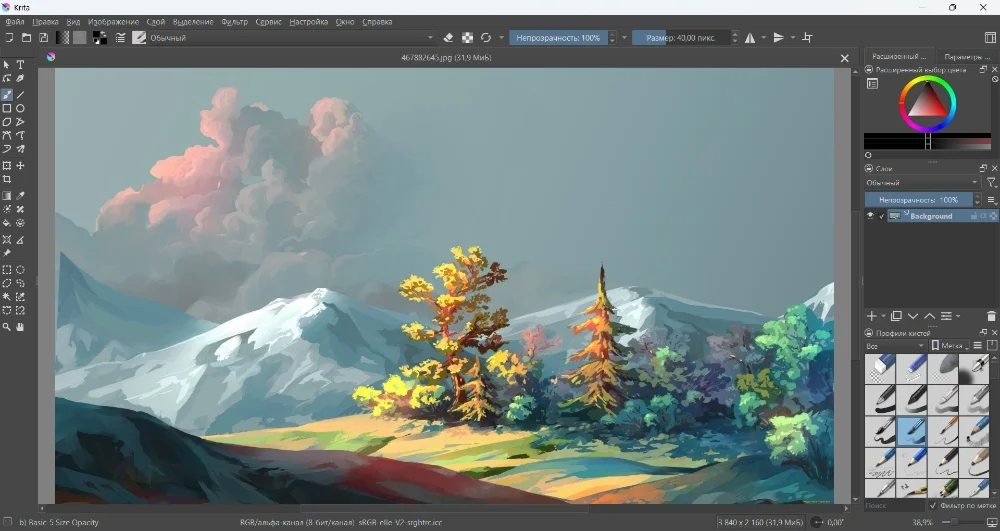Expand the opacity slider options arrow

click(624, 38)
